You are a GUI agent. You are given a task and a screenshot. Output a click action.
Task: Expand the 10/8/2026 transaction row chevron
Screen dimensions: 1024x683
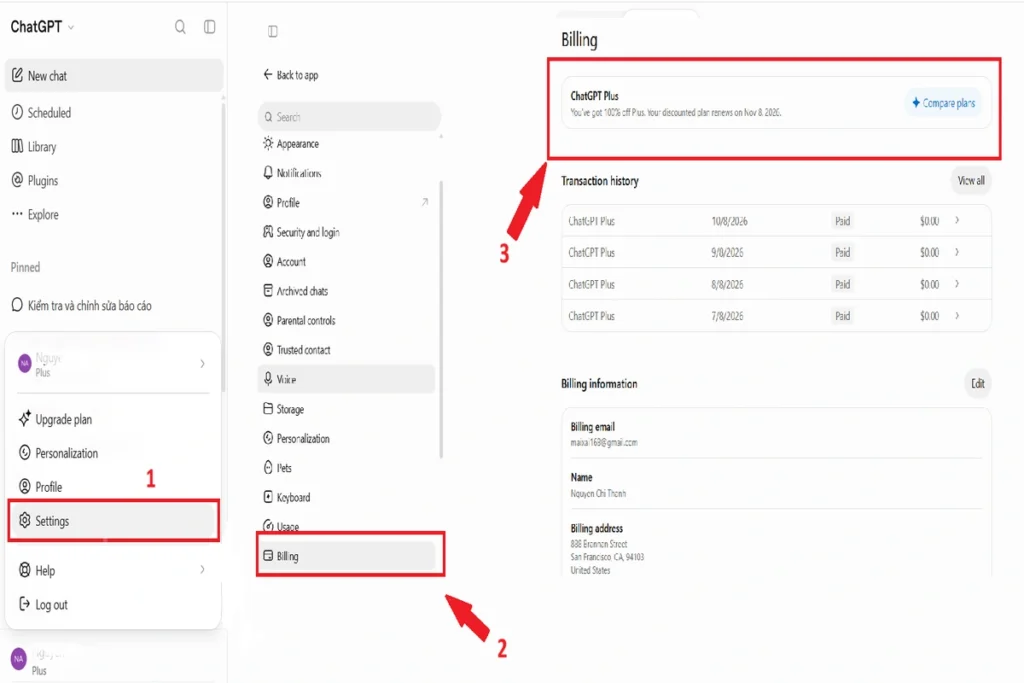click(x=957, y=221)
